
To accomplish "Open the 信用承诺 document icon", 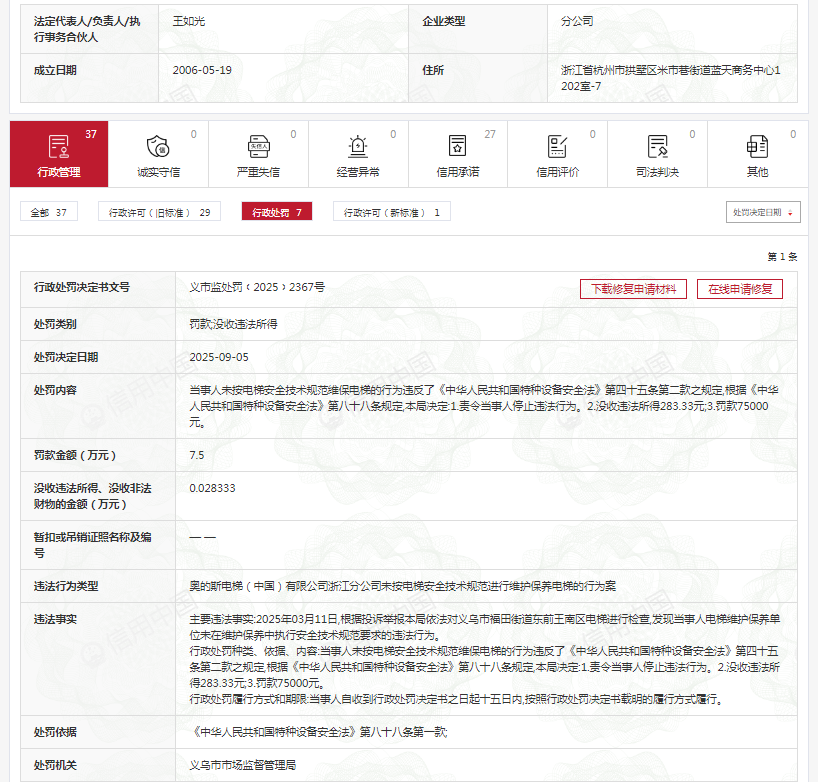I will click(458, 147).
